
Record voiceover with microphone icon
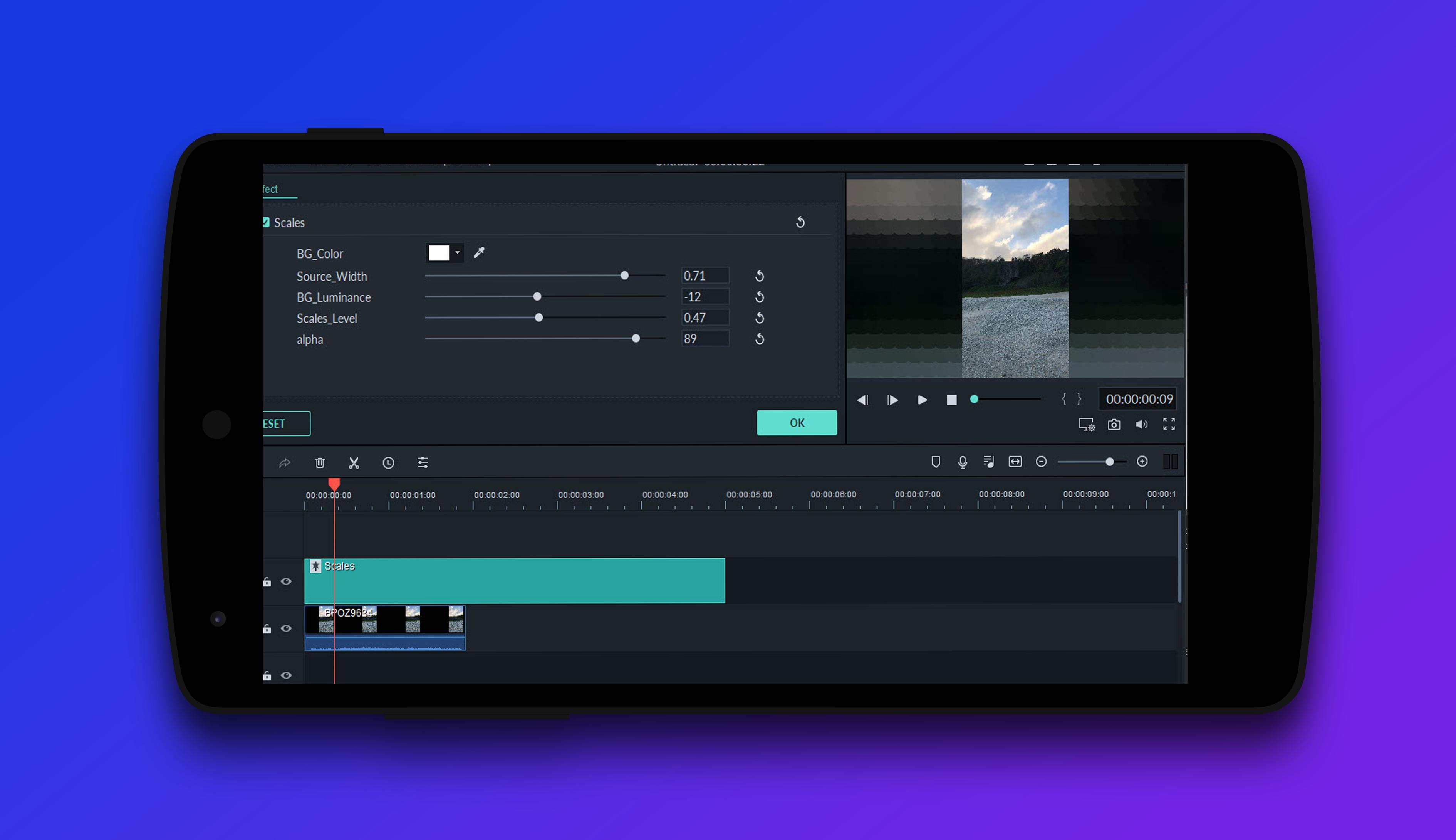(963, 462)
